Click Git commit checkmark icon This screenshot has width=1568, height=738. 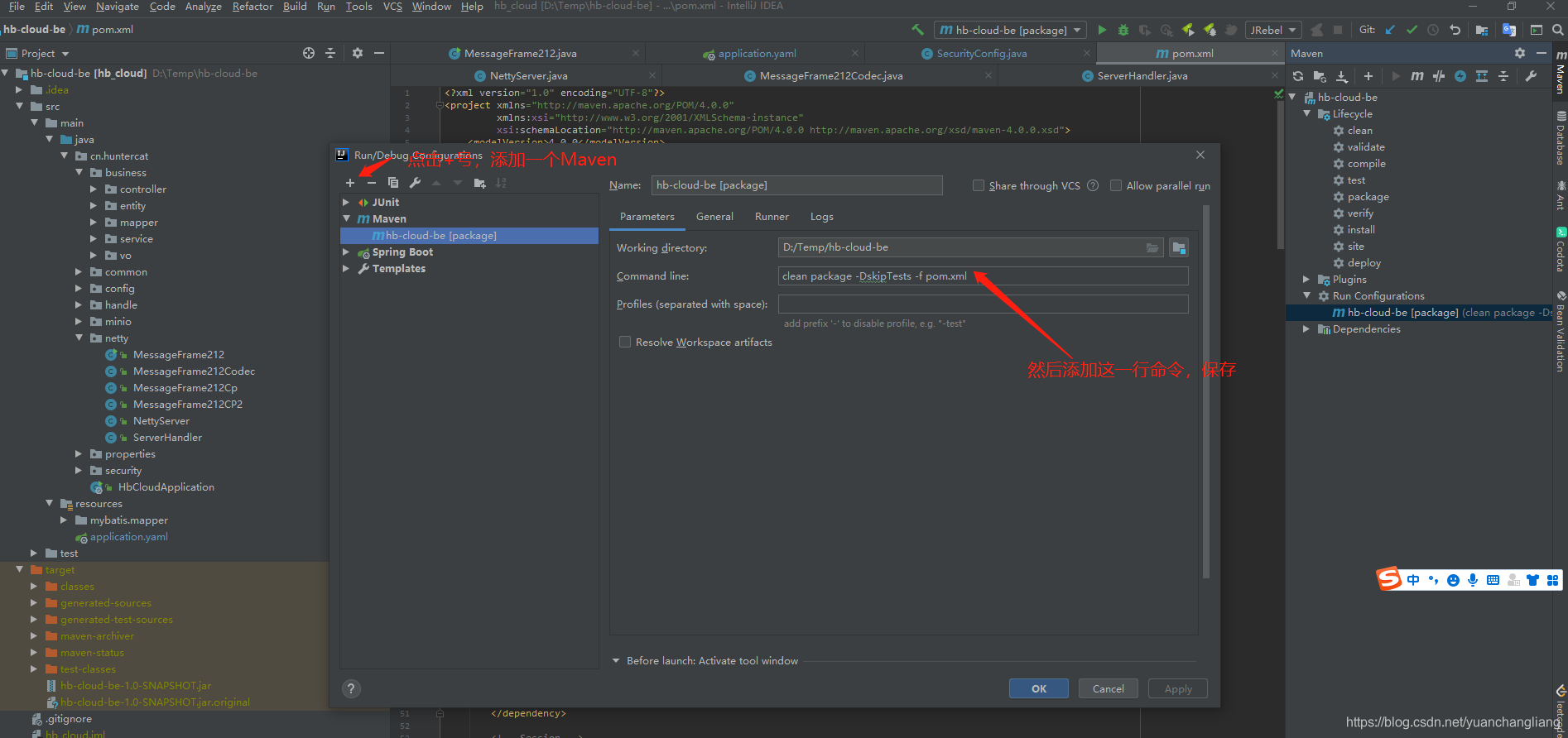click(1412, 30)
